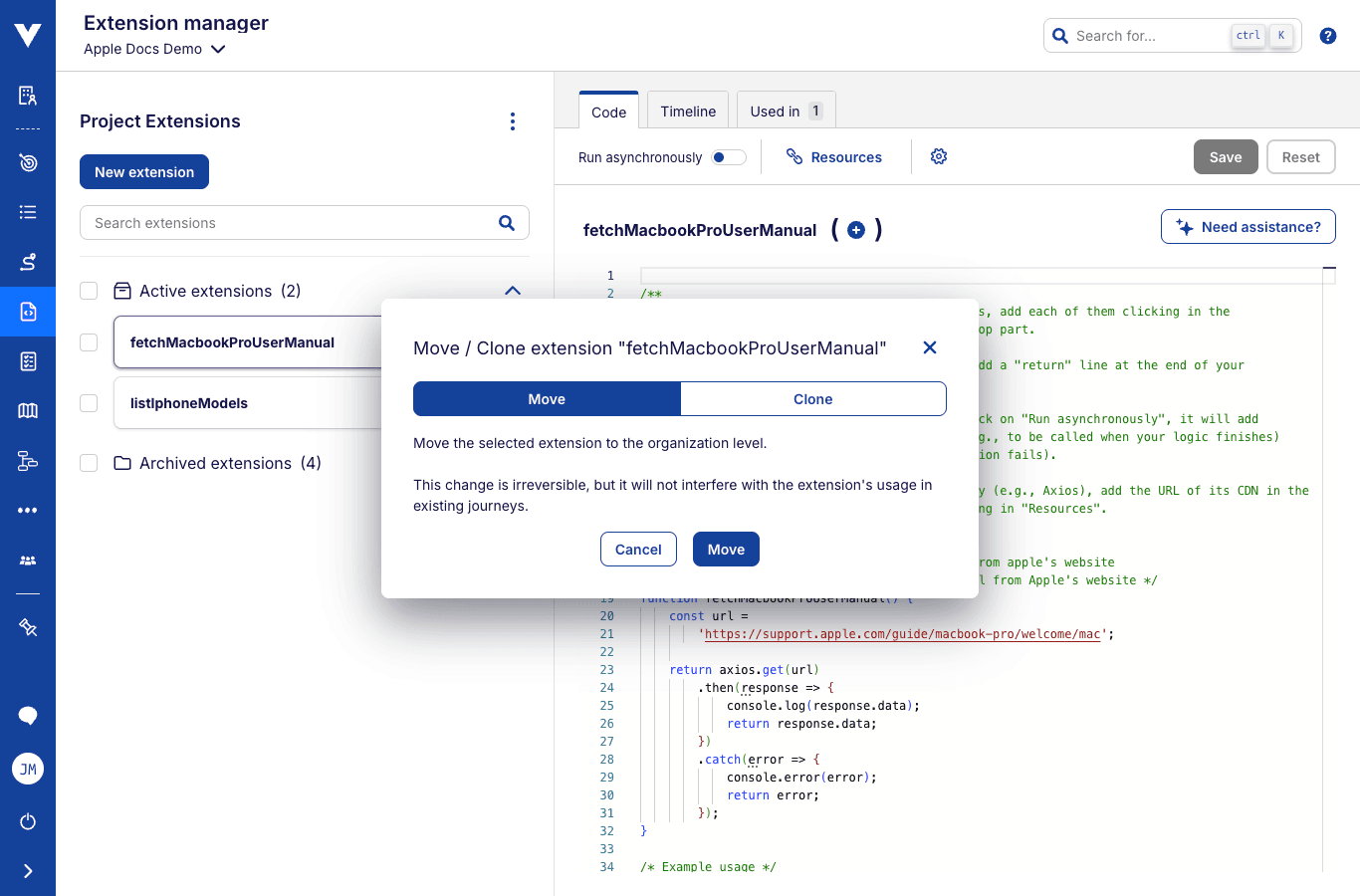The width and height of the screenshot is (1360, 896).
Task: Click the Search extensions input field
Action: coord(289,223)
